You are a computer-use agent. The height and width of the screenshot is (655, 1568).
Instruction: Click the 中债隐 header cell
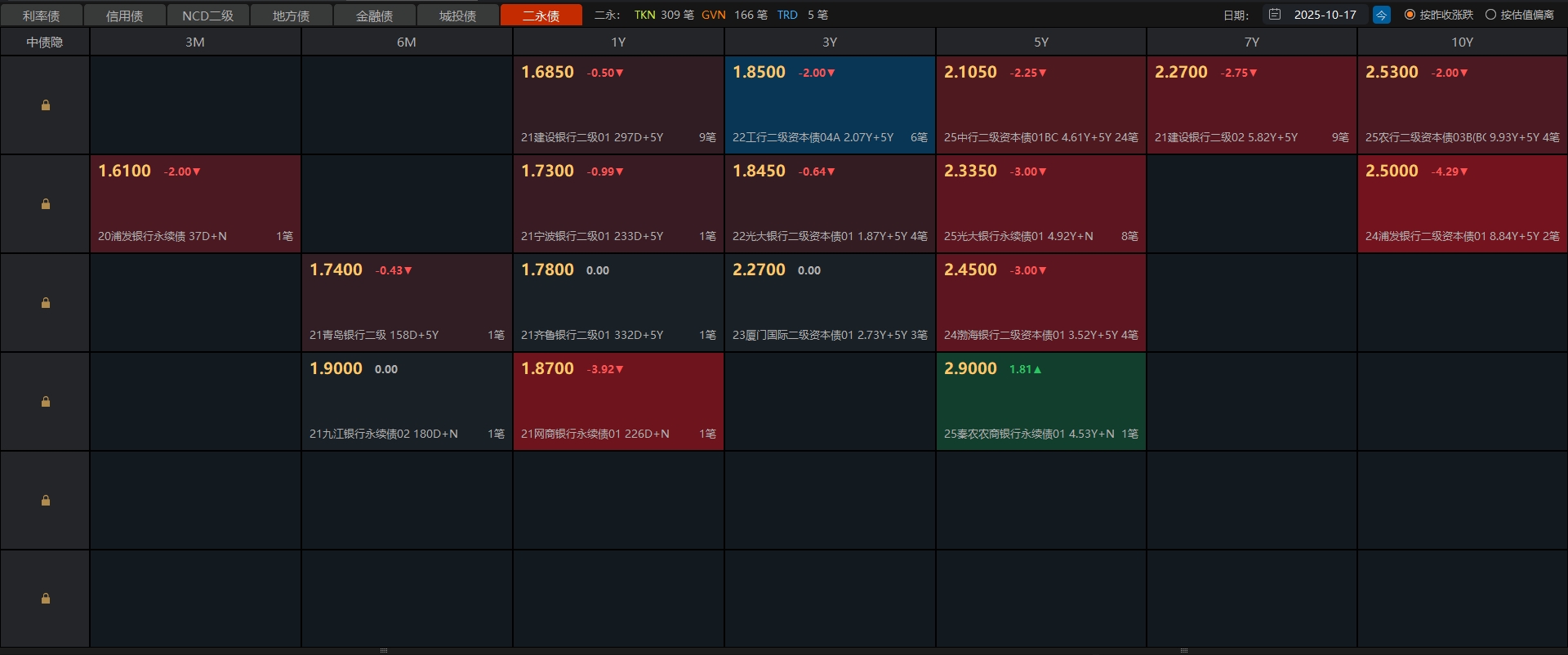point(45,42)
